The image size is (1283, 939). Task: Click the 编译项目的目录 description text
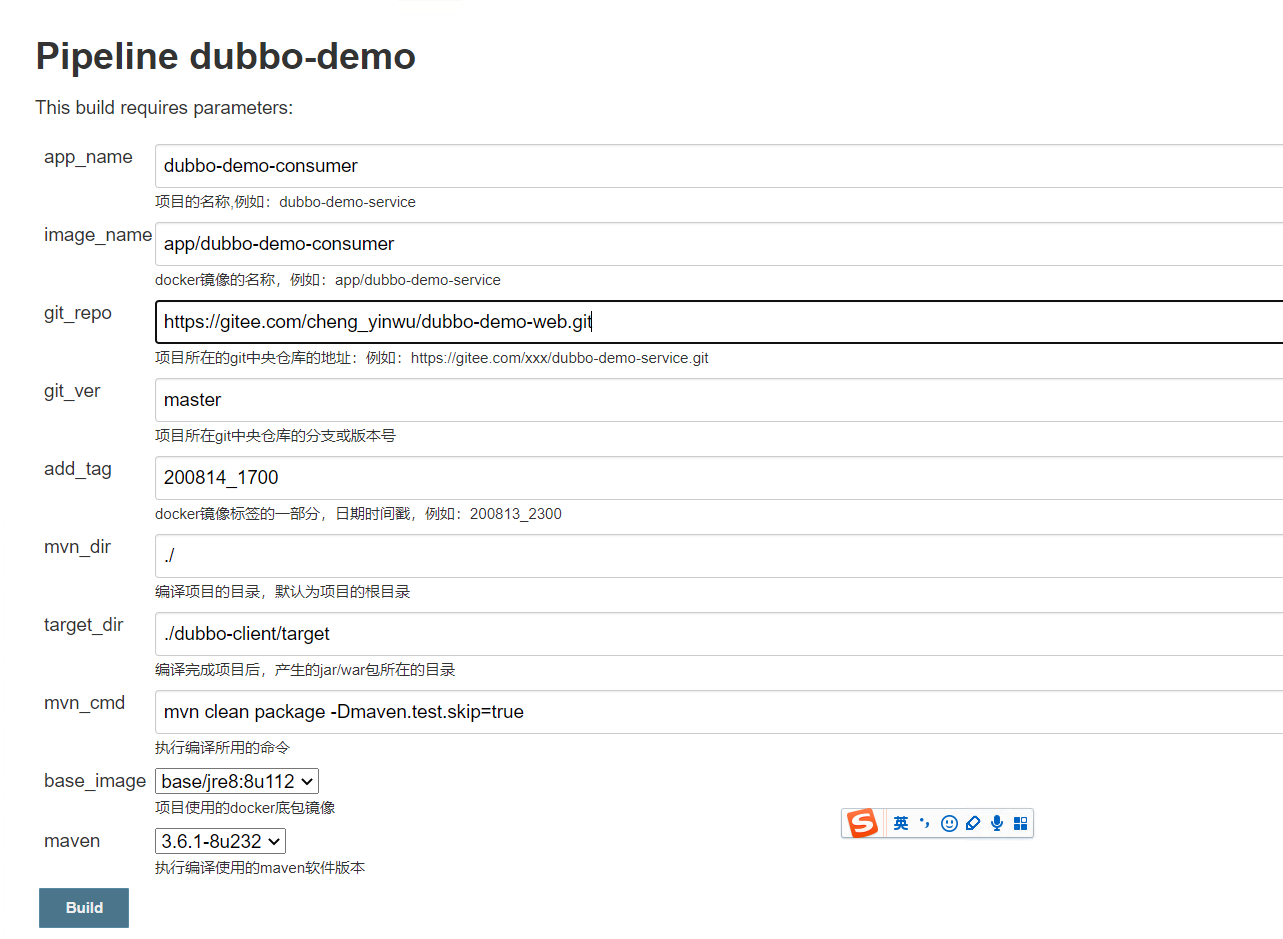[282, 592]
